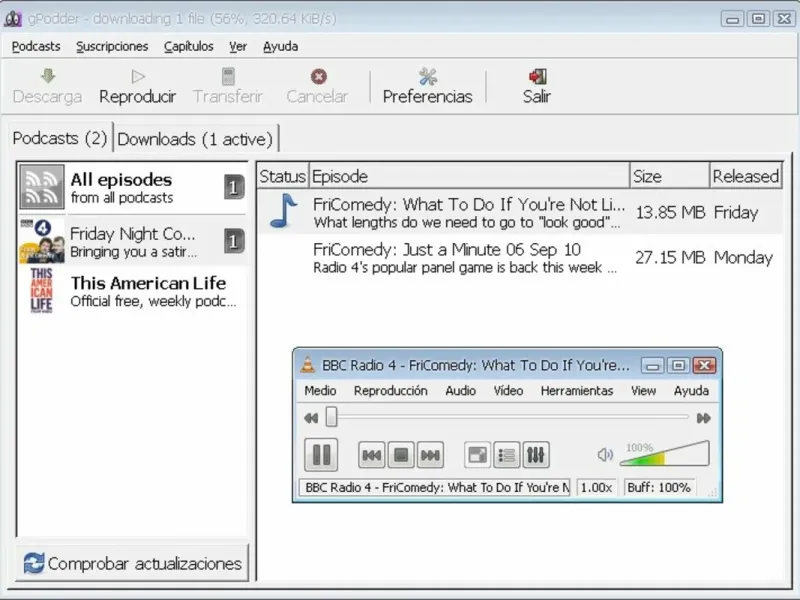Viewport: 800px width, 600px height.
Task: Open Preferencias from the toolbar
Action: pos(428,87)
